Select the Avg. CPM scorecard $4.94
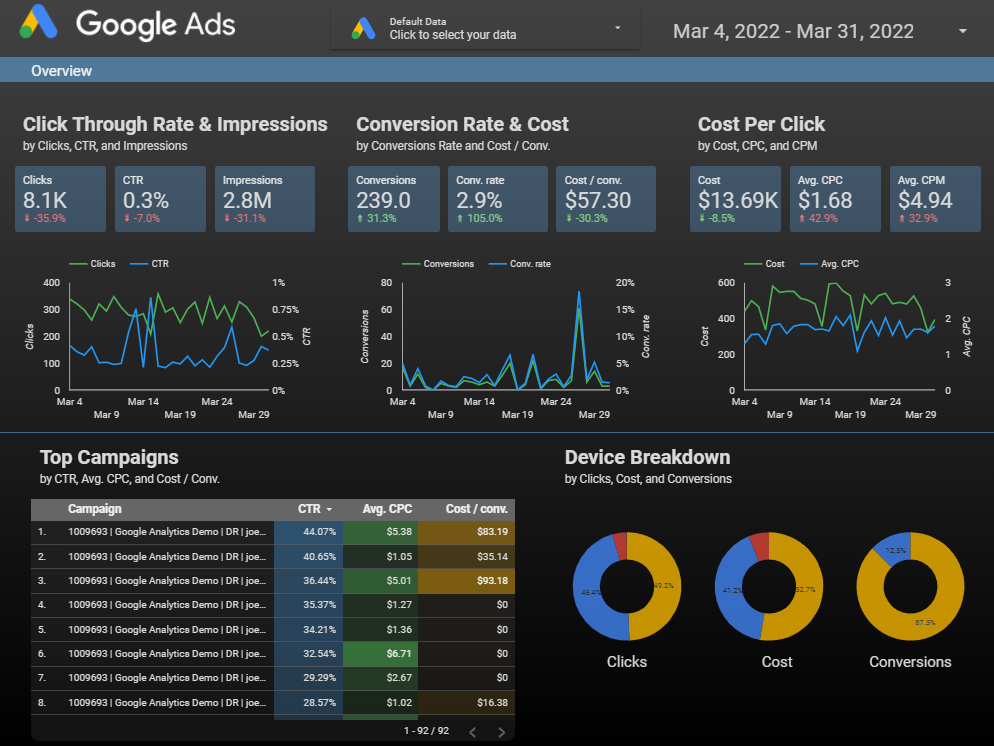Viewport: 994px width, 746px height. click(935, 199)
